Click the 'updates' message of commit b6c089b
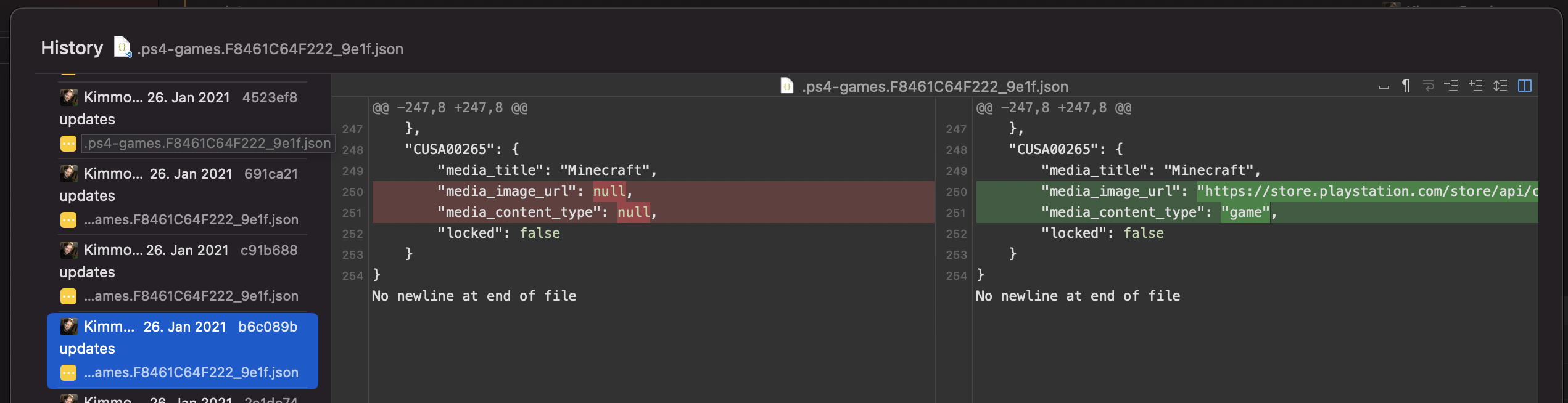The image size is (1568, 403). click(x=87, y=349)
